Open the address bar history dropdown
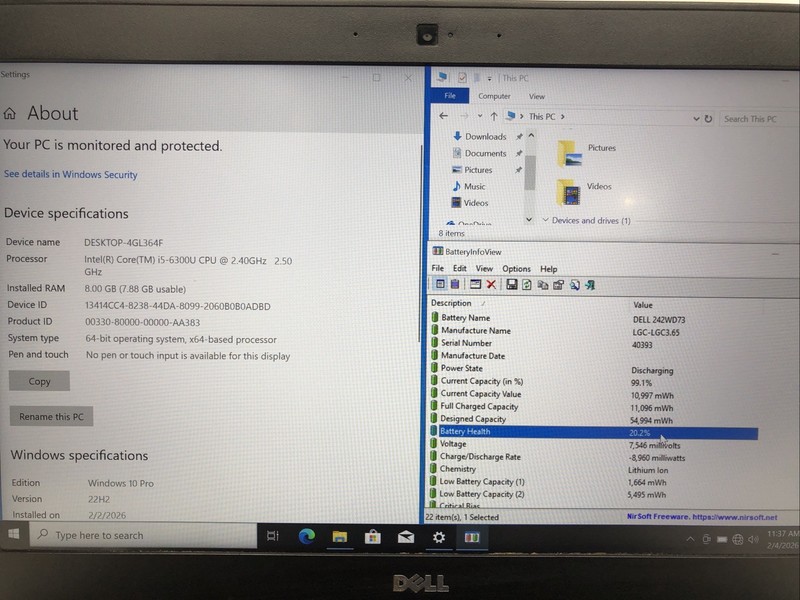The width and height of the screenshot is (800, 600). pyautogui.click(x=696, y=118)
